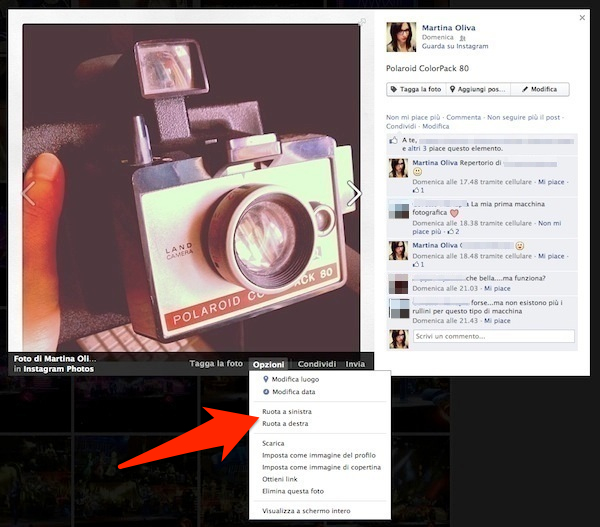
Task: Advance to the next photo arrow
Action: click(354, 193)
